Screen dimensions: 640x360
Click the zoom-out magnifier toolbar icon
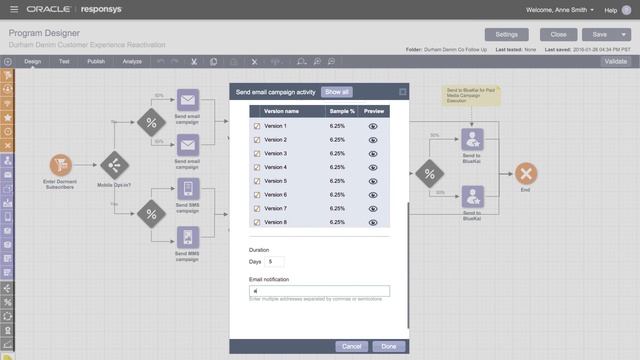pos(331,62)
